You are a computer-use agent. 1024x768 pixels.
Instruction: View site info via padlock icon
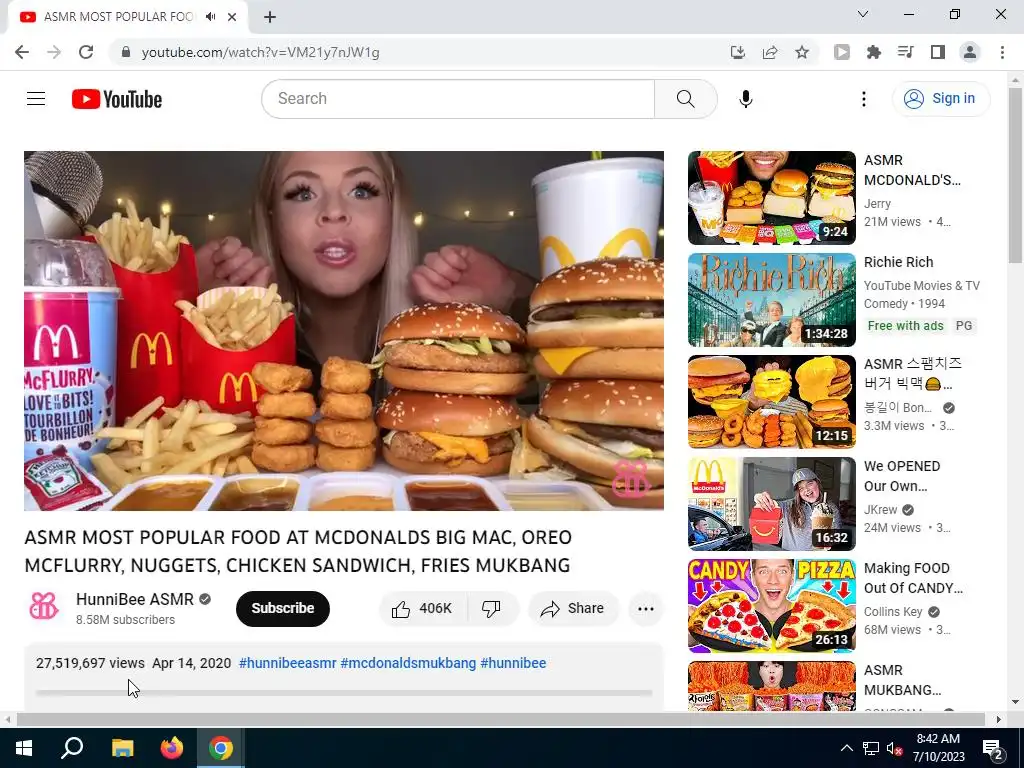(126, 52)
